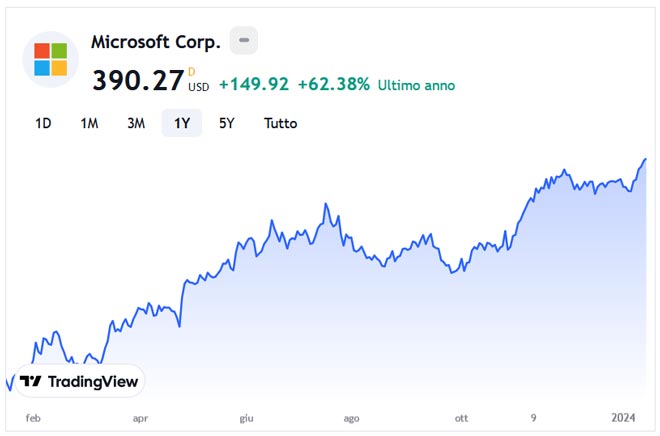Click the +149.92 price change

tap(253, 85)
